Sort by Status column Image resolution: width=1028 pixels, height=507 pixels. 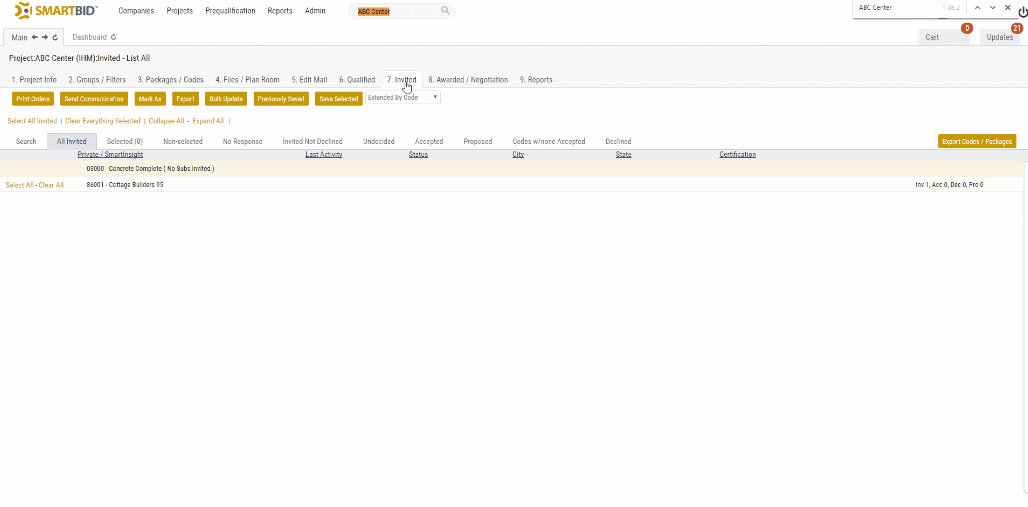point(418,155)
